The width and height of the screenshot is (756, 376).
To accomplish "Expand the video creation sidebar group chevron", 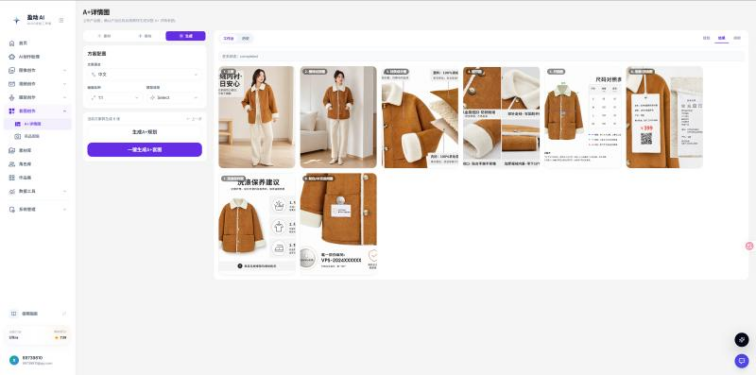I will pyautogui.click(x=65, y=84).
